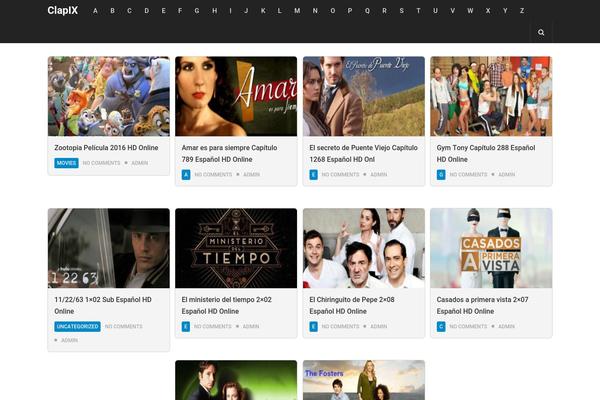Screen dimensions: 600x400
Task: Open ADMIN link on Chiringuito de Pepe card
Action: pyautogui.click(x=379, y=327)
